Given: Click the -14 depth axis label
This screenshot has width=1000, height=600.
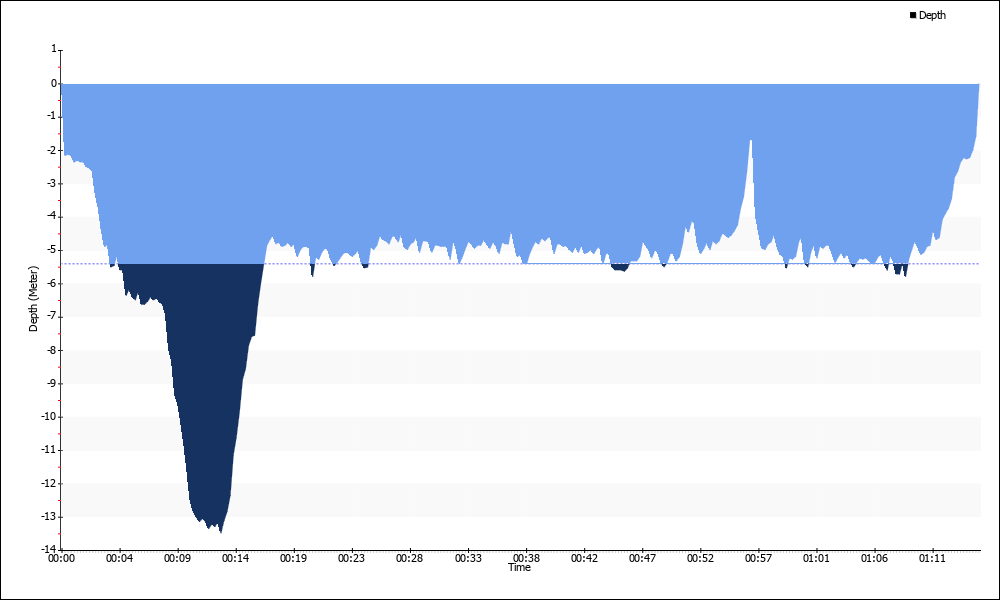Looking at the screenshot, I should click(50, 548).
